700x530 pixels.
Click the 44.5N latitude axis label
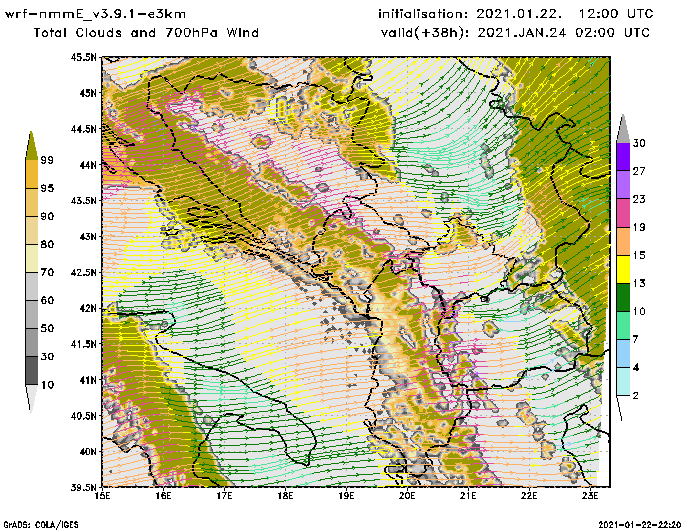(83, 129)
